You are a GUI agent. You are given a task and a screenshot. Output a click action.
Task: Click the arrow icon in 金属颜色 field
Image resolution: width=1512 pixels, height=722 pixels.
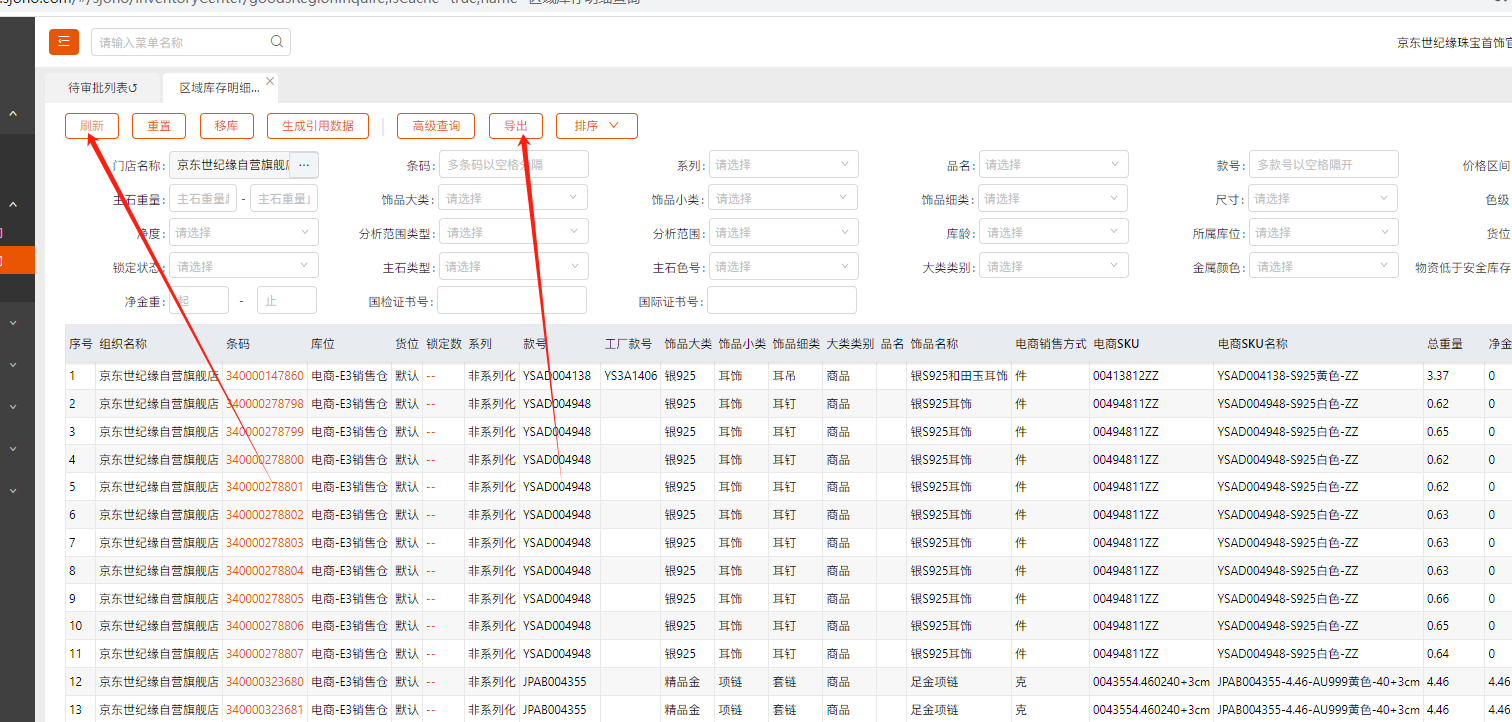coord(1385,266)
